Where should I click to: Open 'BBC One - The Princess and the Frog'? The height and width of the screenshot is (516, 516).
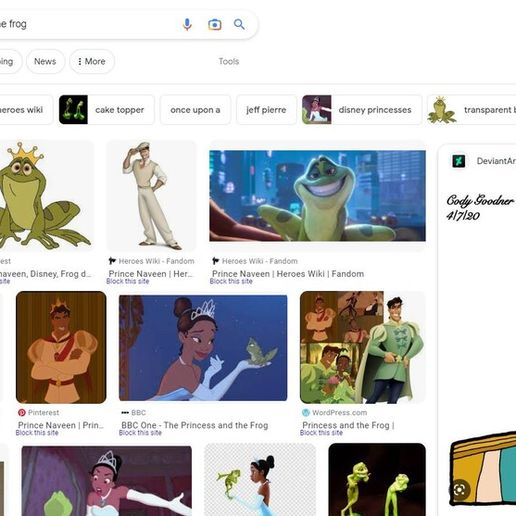(195, 425)
